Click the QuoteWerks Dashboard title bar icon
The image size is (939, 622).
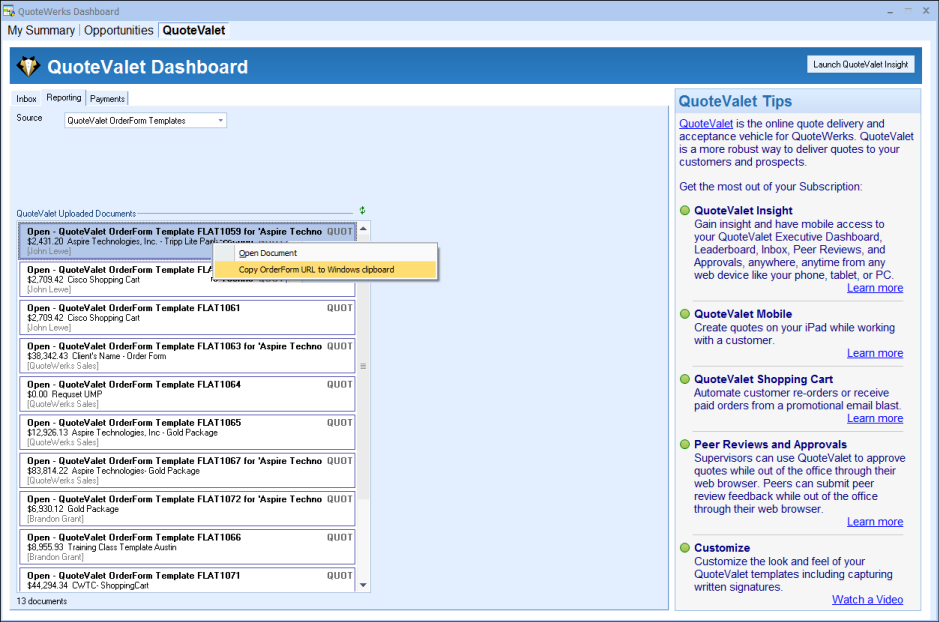[x=9, y=11]
